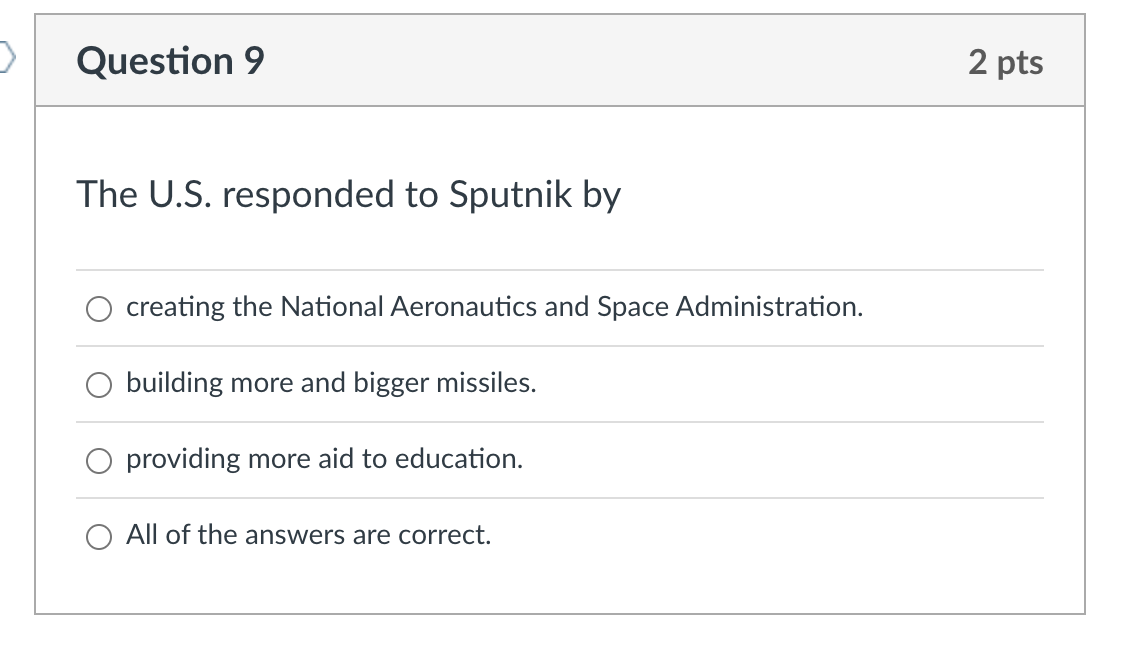This screenshot has height=648, width=1142.
Task: Select the radio button for creating NASA
Action: point(99,309)
